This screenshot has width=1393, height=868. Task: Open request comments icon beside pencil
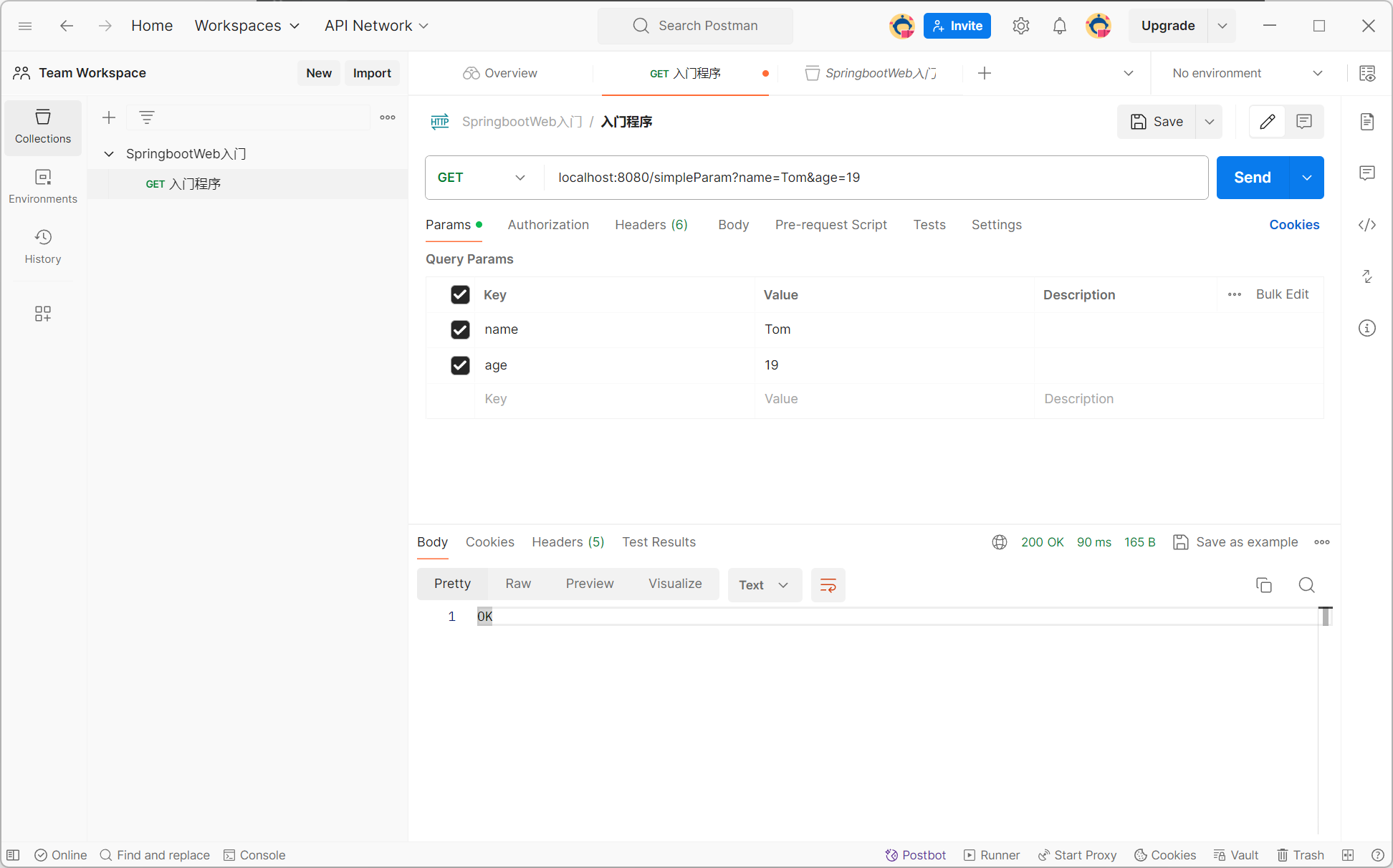point(1304,122)
